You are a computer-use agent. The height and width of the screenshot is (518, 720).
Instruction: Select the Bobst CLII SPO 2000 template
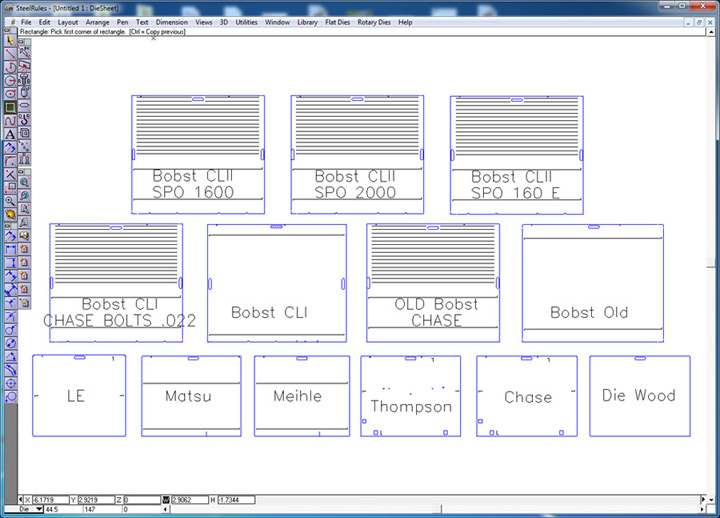pyautogui.click(x=357, y=154)
